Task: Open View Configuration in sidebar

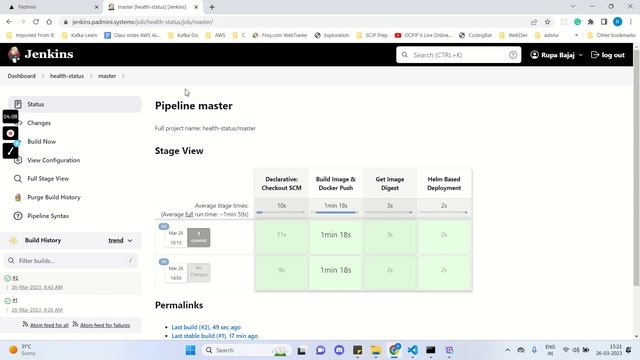Action: tap(53, 160)
